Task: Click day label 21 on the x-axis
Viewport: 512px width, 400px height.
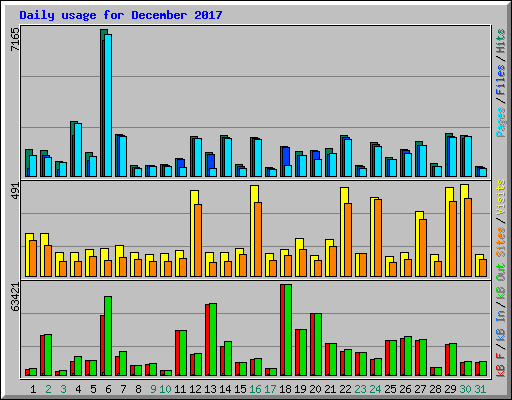Action: (330, 389)
